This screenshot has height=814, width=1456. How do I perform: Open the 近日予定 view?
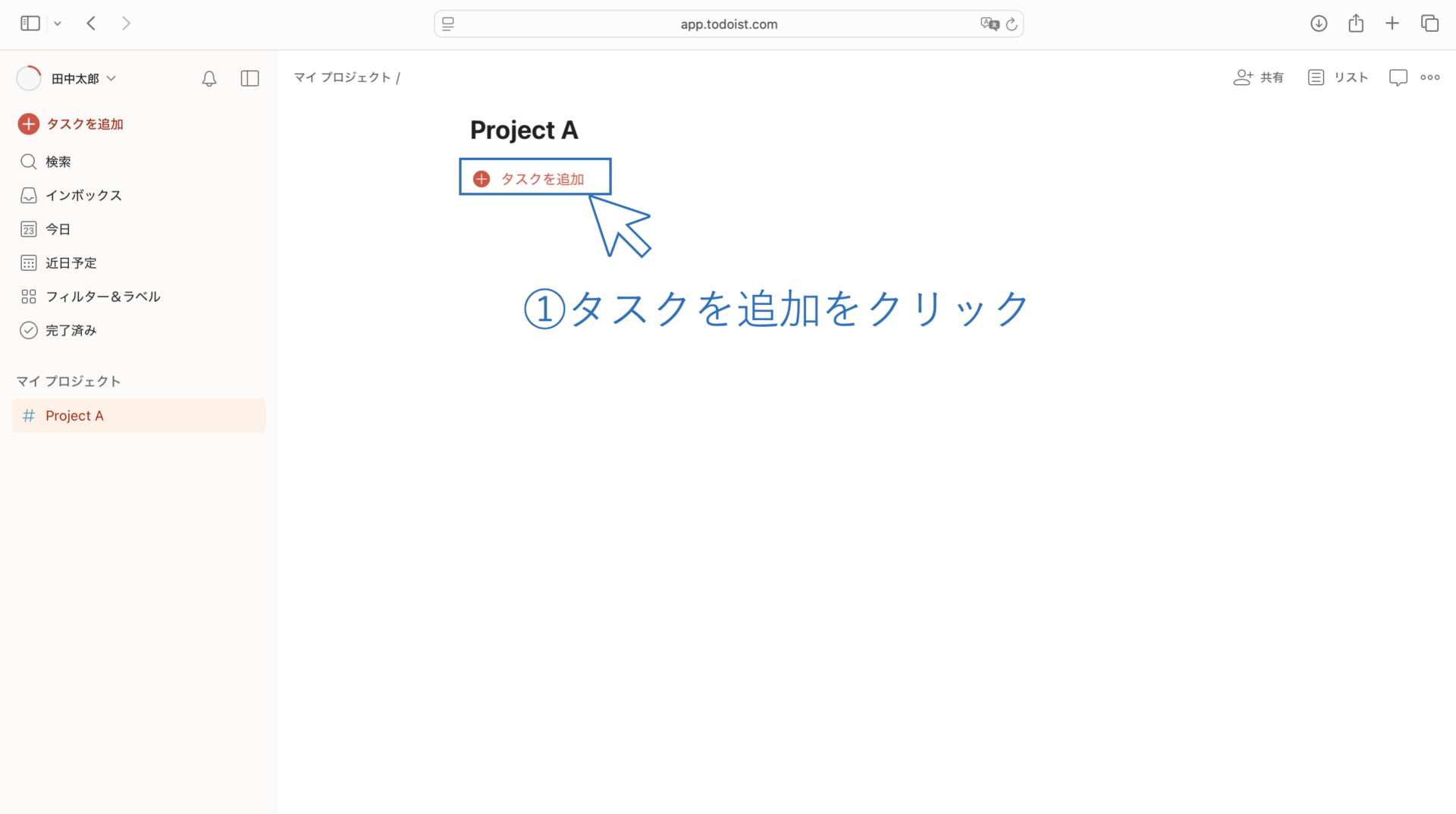pos(71,262)
